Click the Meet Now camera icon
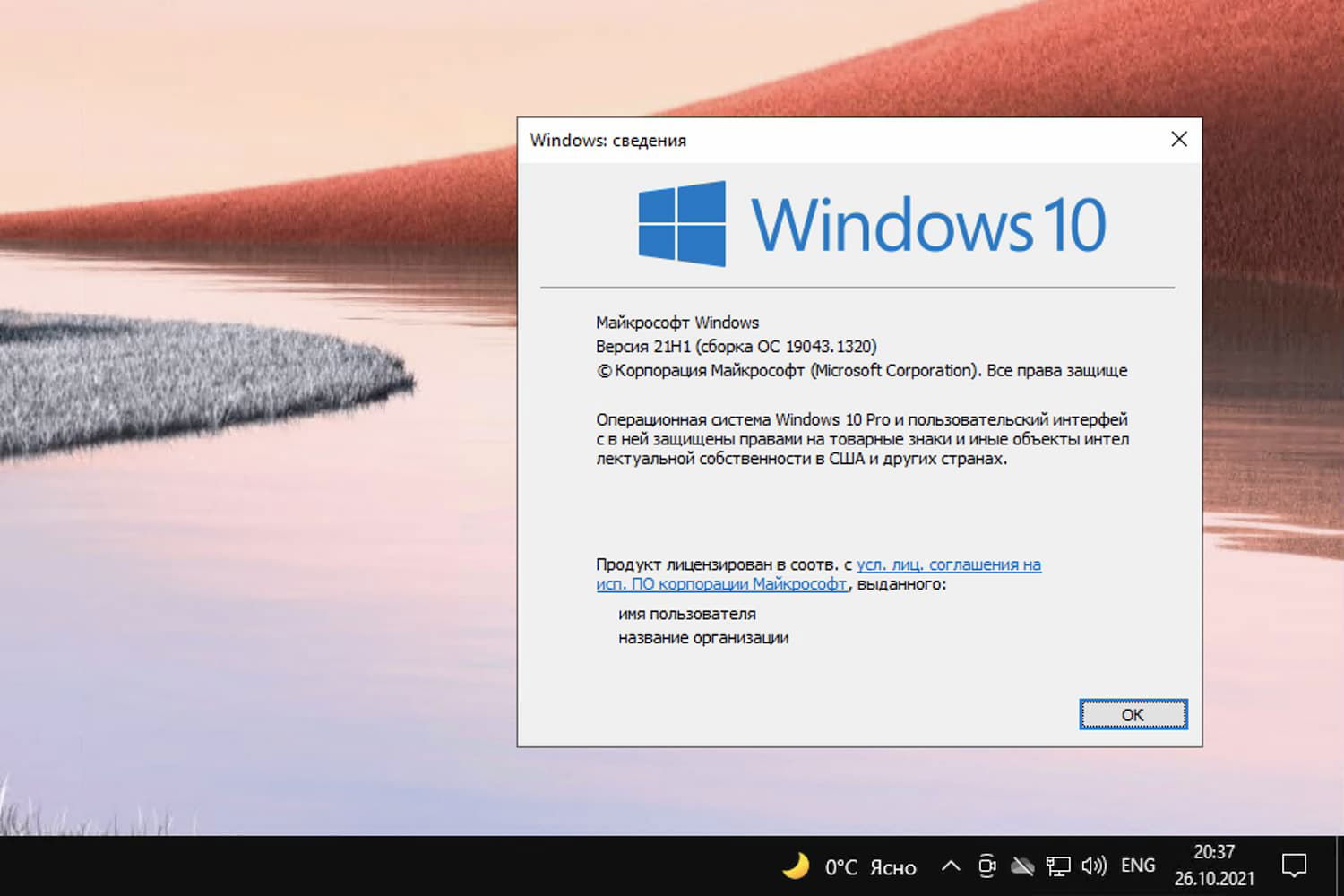The height and width of the screenshot is (896, 1344). coord(986,866)
